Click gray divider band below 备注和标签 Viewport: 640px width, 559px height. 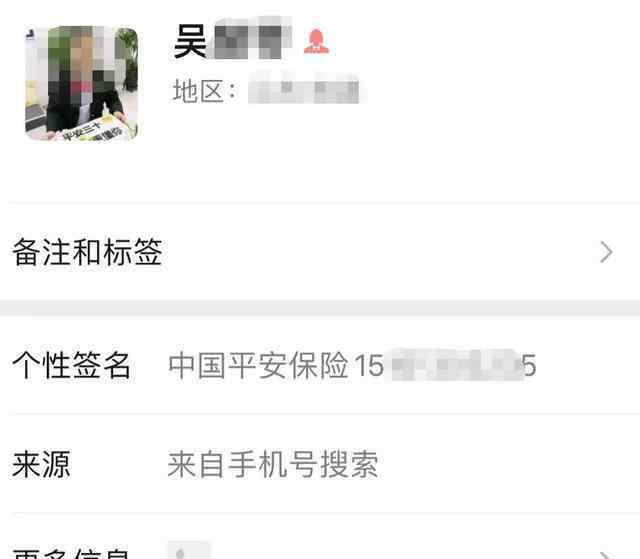pos(320,308)
